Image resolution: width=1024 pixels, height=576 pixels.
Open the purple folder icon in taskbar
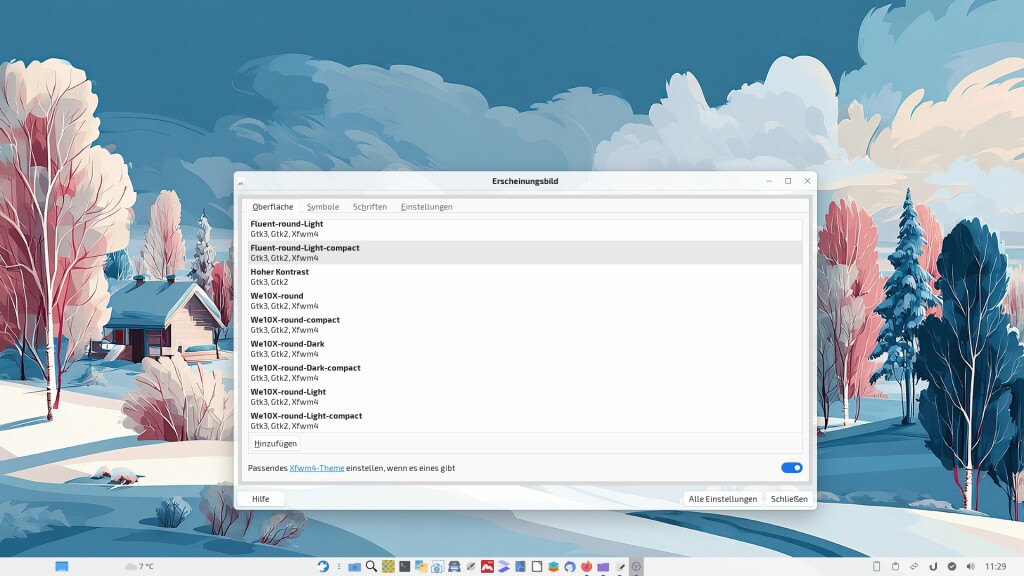point(603,566)
